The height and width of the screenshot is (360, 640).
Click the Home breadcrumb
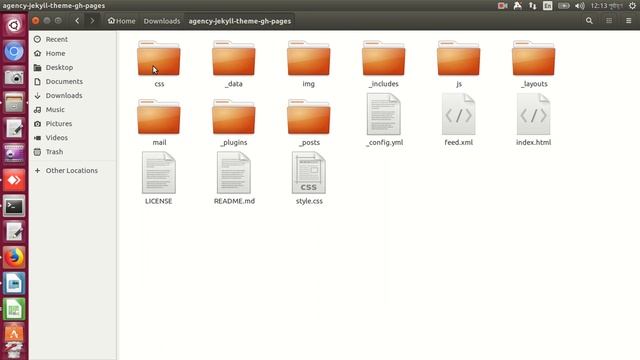click(x=121, y=21)
